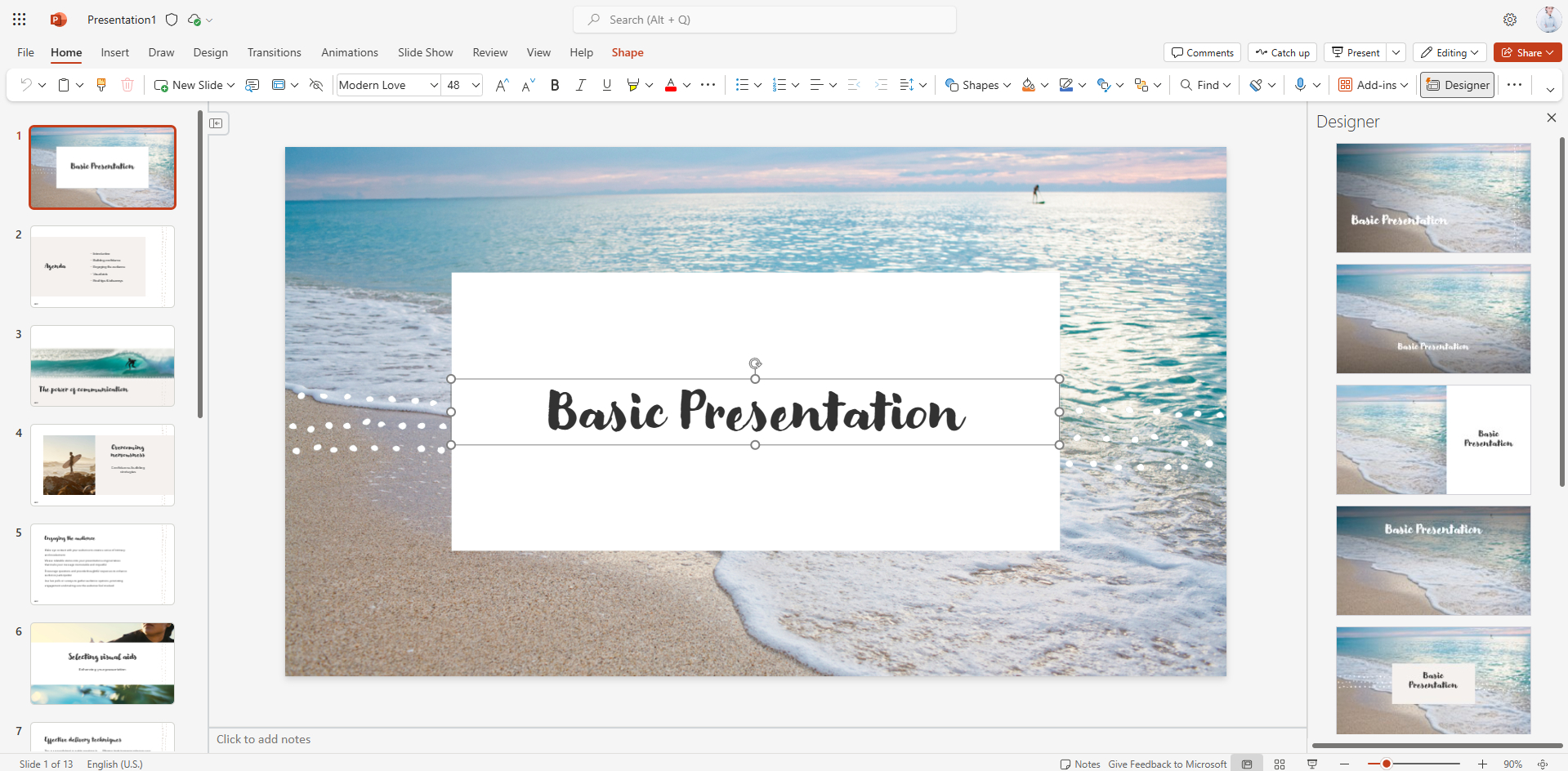
Task: Click the Present button
Action: tap(1356, 52)
